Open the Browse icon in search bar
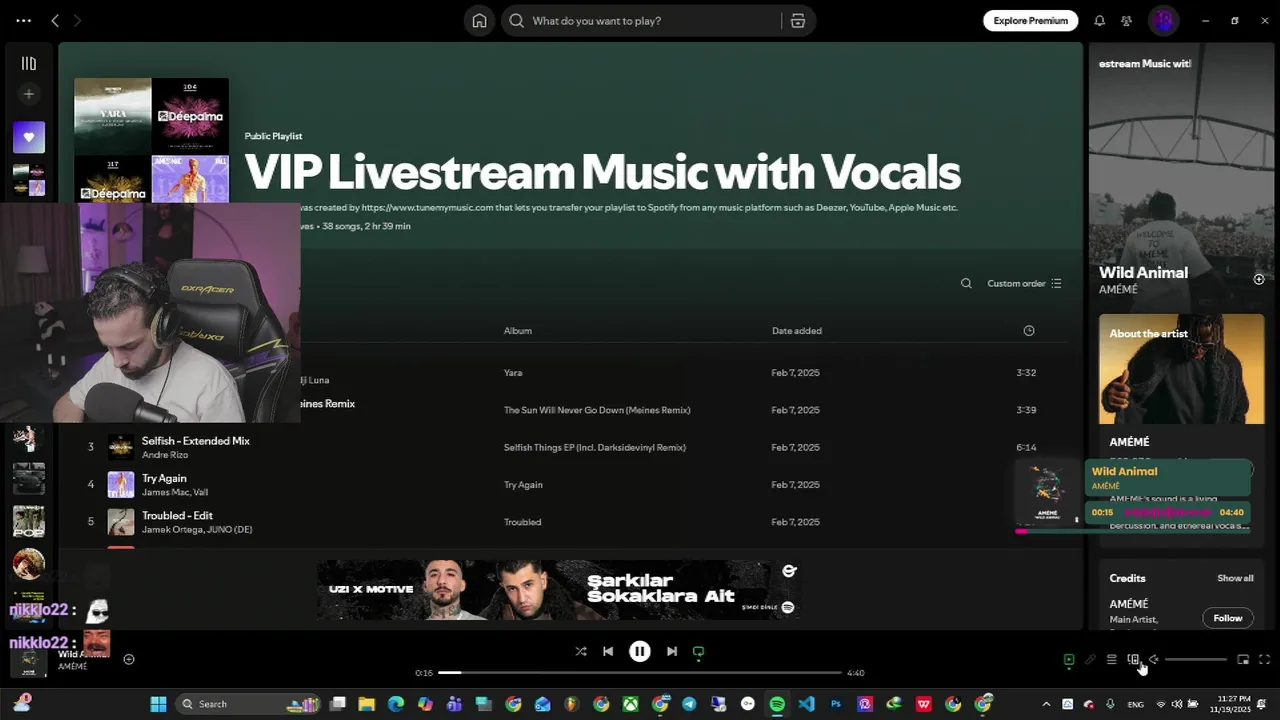Screen dimensions: 1280x720 798,21
